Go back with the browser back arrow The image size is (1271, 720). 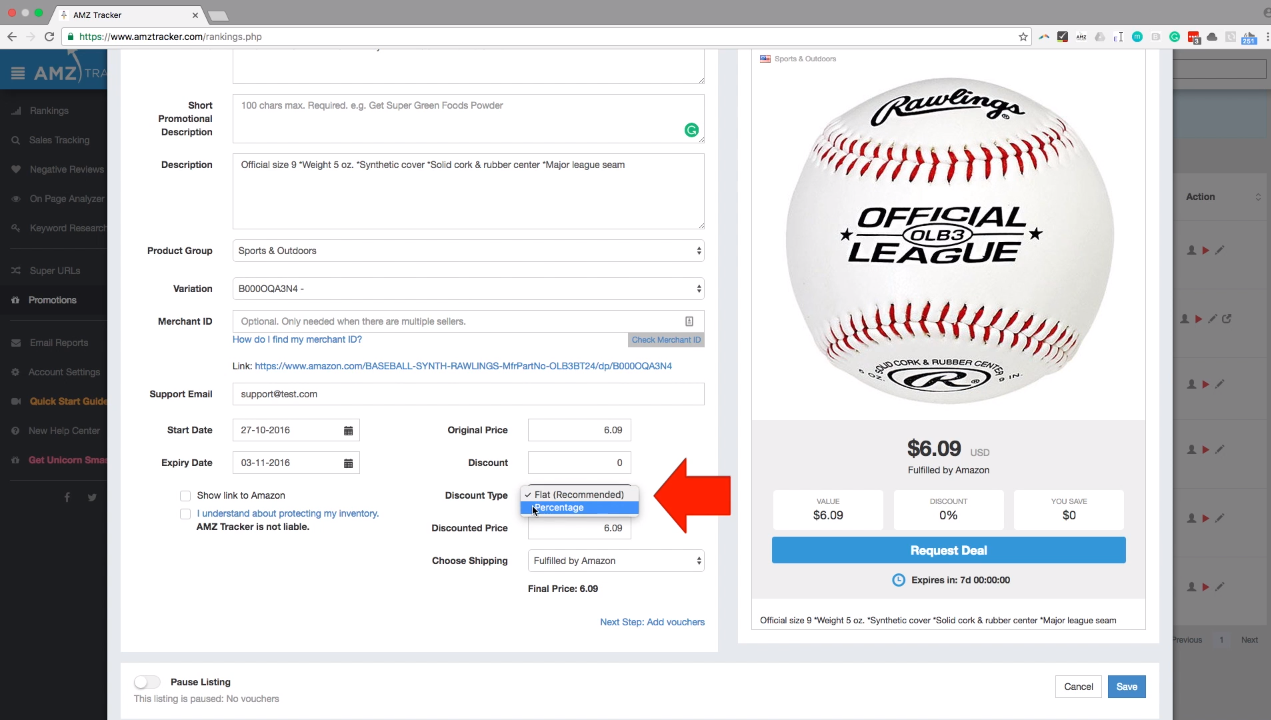tap(11, 37)
